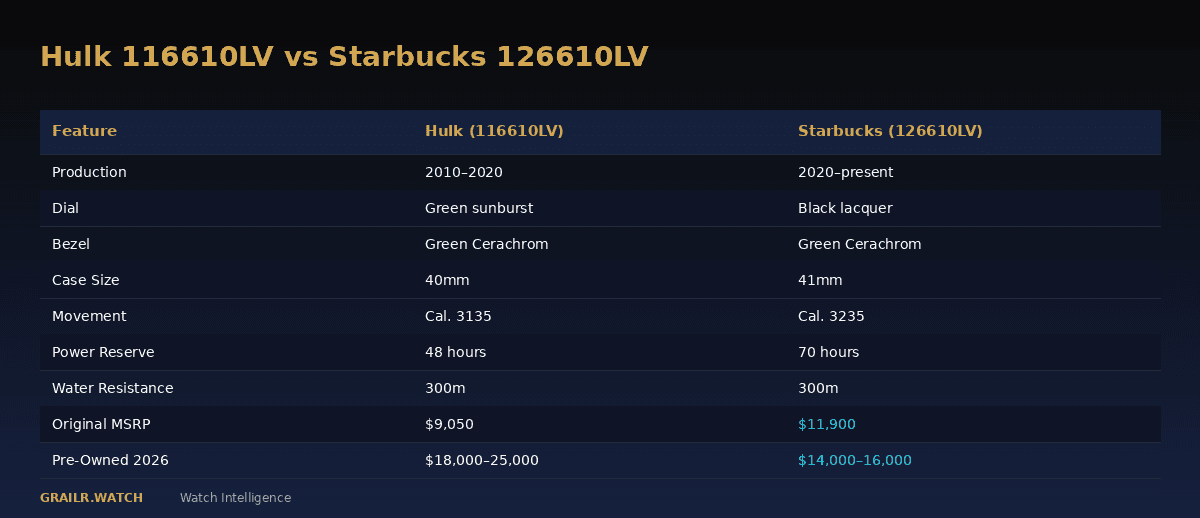Select the Case Size row label
Screen dimensions: 1200x518
[x=85, y=280]
